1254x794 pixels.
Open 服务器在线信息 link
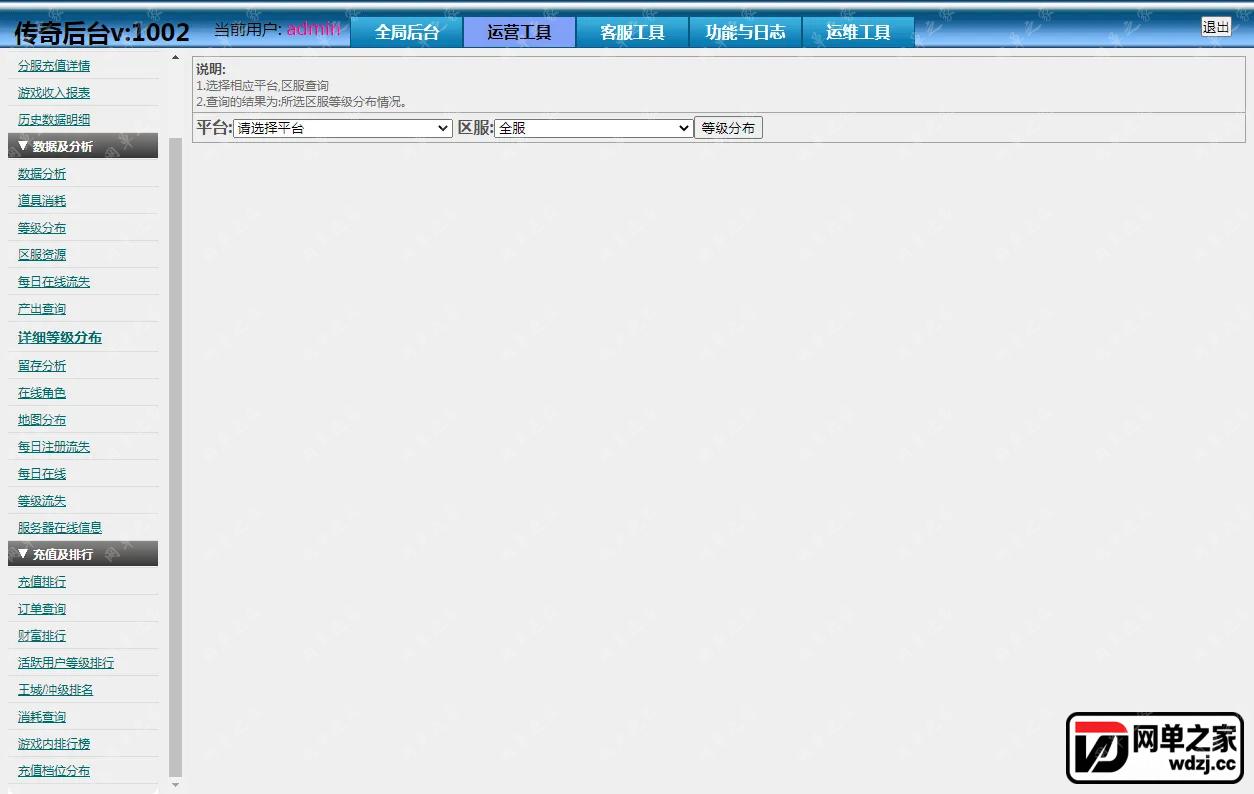click(60, 528)
